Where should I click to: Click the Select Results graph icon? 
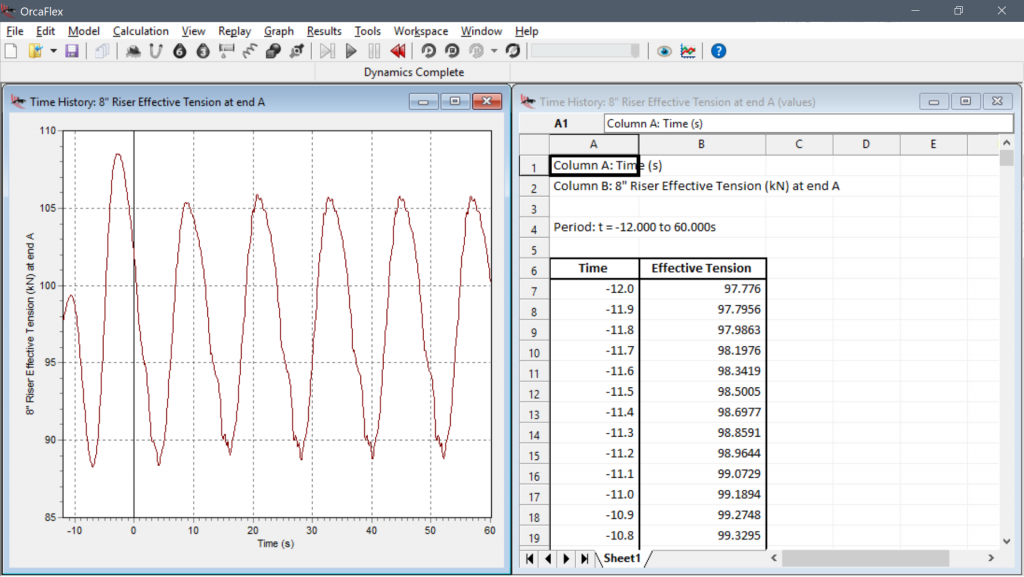tap(688, 51)
